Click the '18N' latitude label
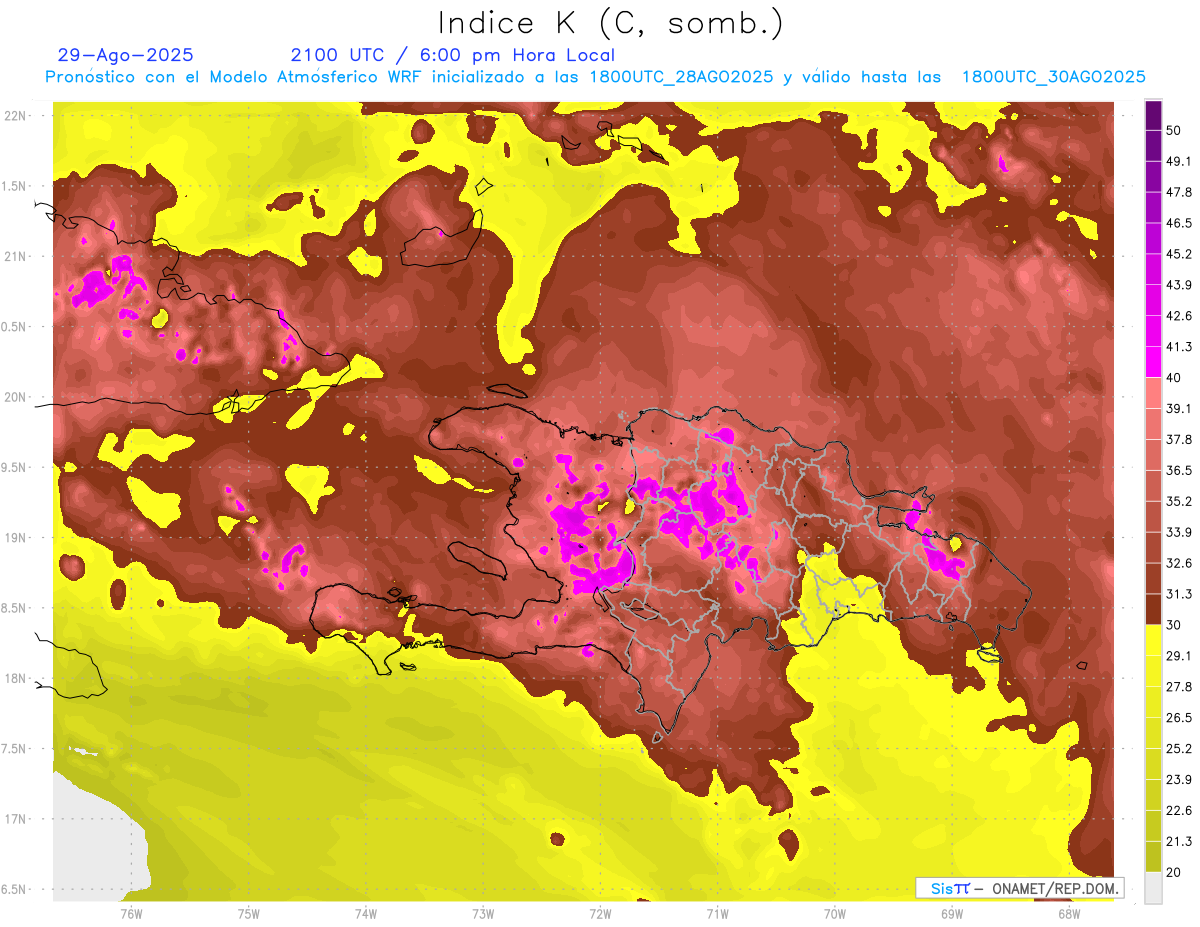The width and height of the screenshot is (1200, 927). point(16,679)
